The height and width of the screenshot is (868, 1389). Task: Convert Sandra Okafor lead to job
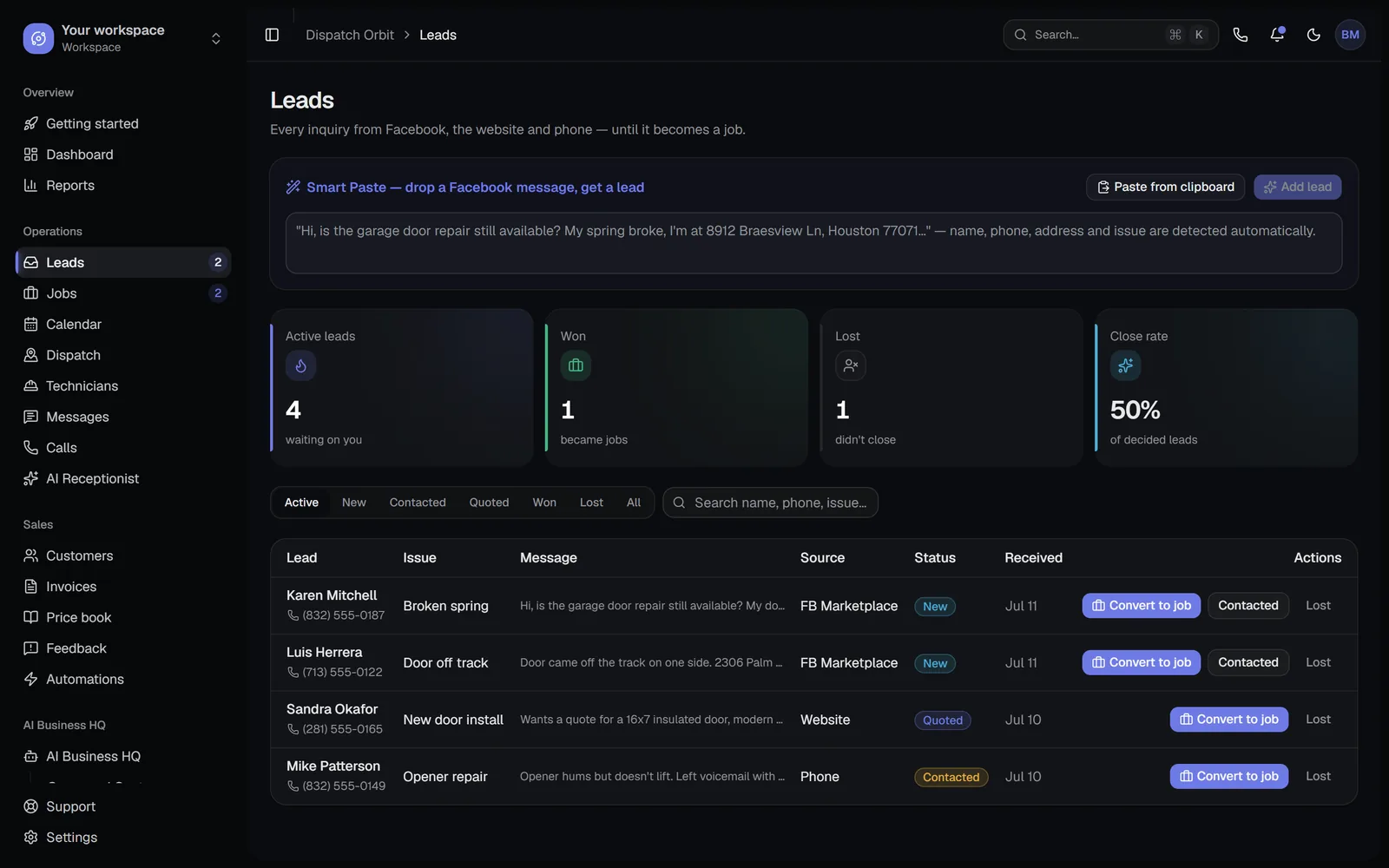click(1228, 719)
